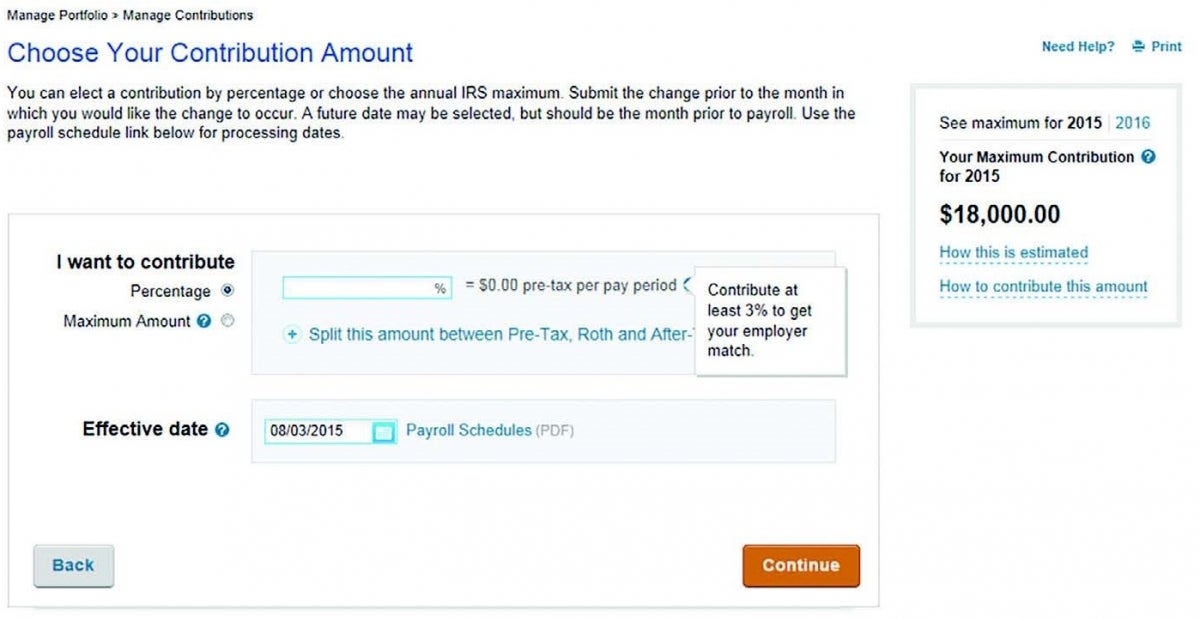Switch to the 2016 maximum view
Screen dimensions: 1200x621
point(1133,123)
